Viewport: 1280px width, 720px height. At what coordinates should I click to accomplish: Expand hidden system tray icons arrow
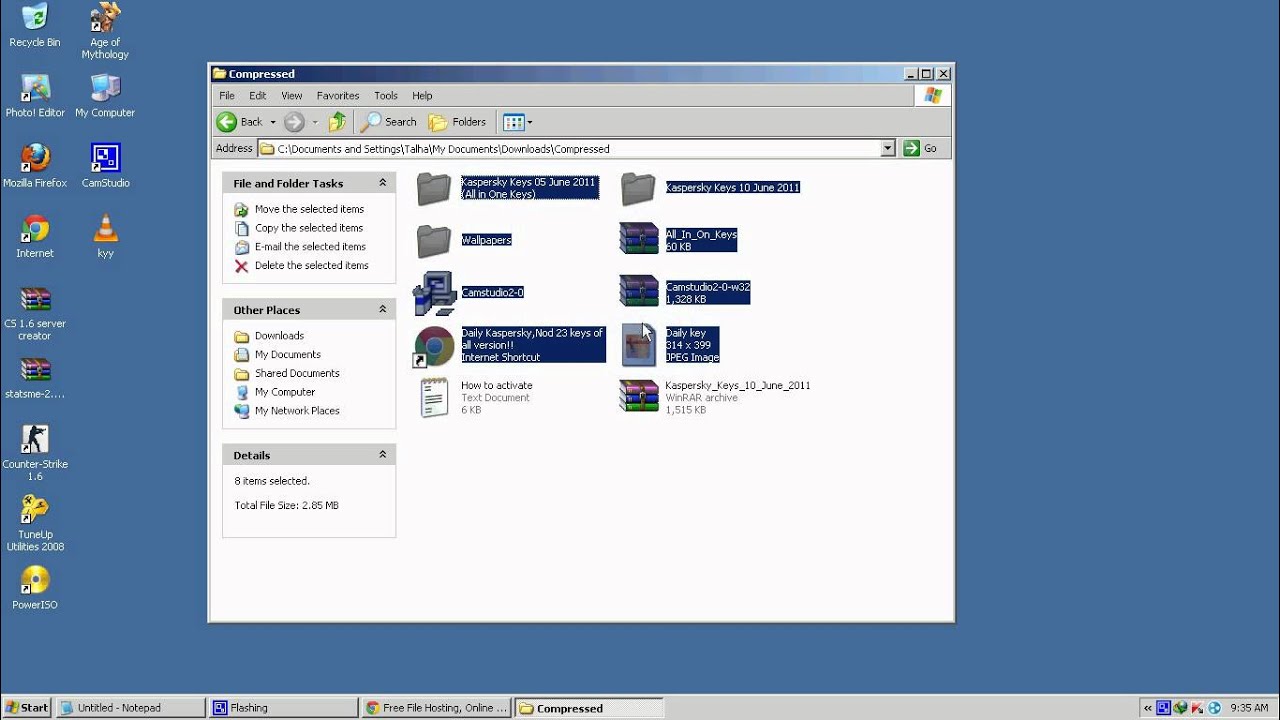(x=1148, y=708)
